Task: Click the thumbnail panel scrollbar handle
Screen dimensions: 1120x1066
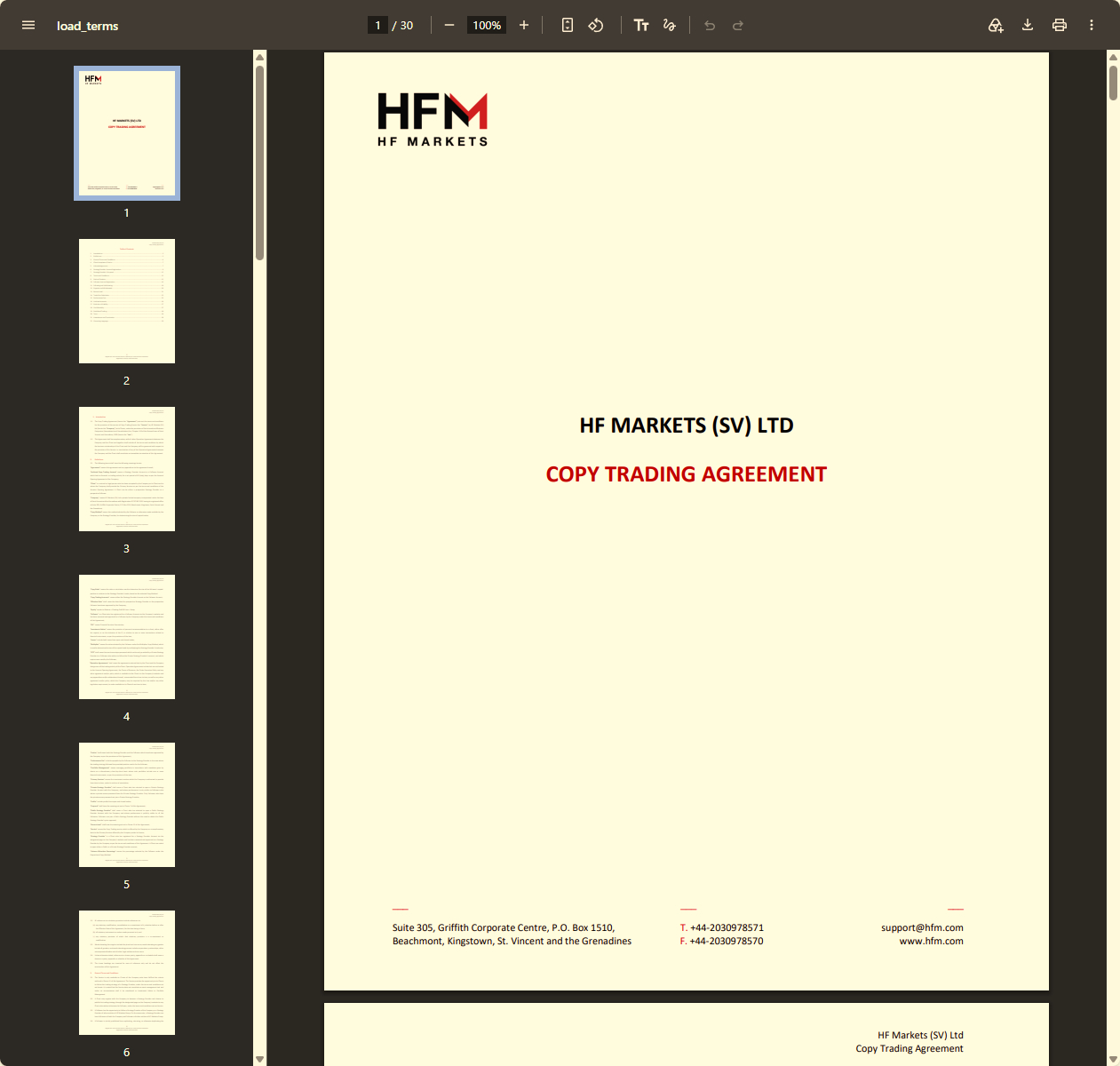Action: point(259,163)
